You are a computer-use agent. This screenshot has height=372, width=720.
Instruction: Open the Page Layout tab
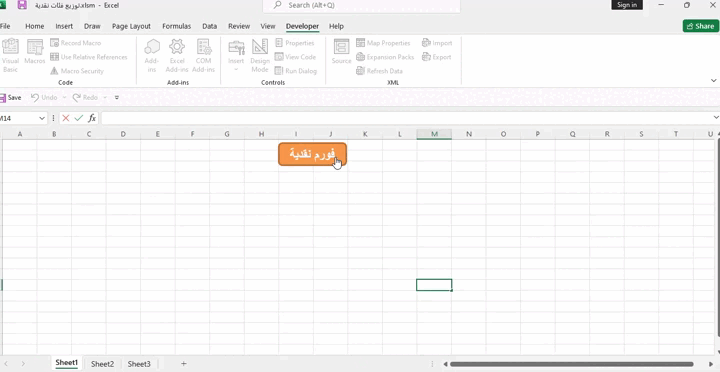pos(131,26)
